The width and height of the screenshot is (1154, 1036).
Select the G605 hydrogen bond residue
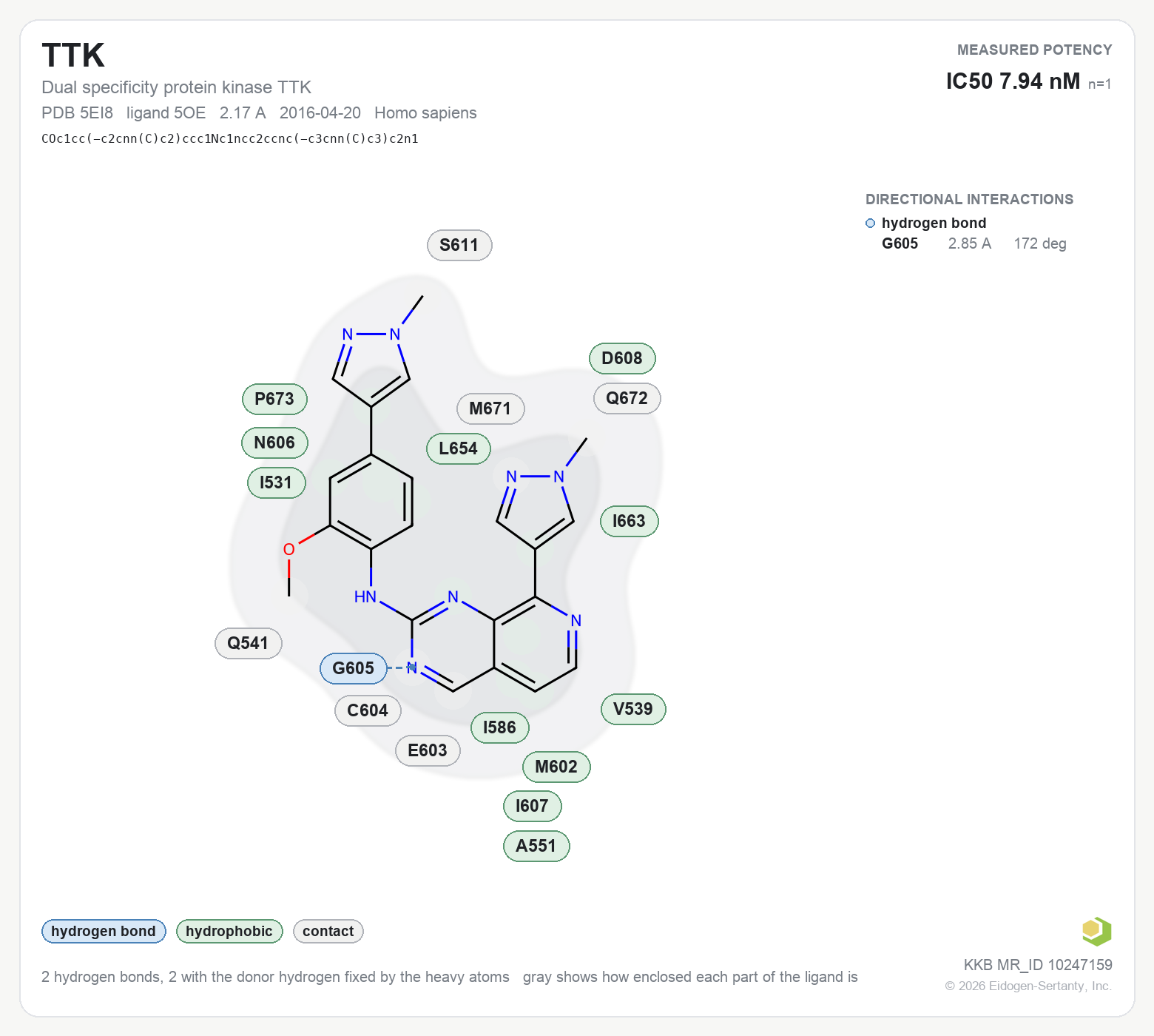click(x=354, y=668)
